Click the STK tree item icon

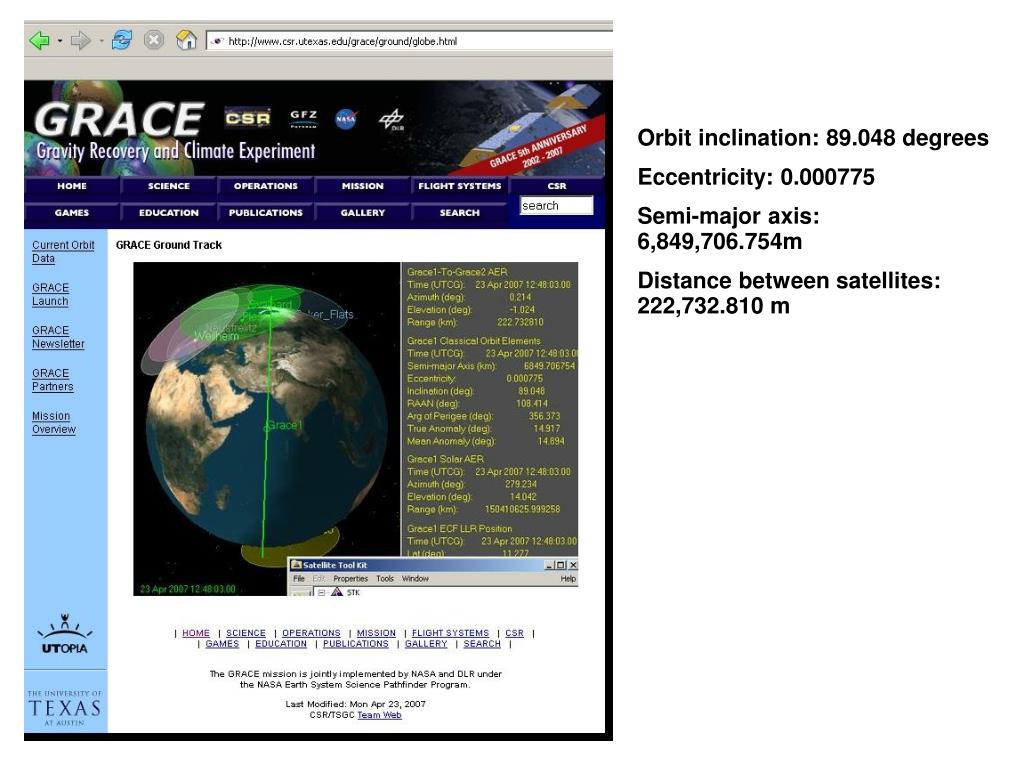336,592
